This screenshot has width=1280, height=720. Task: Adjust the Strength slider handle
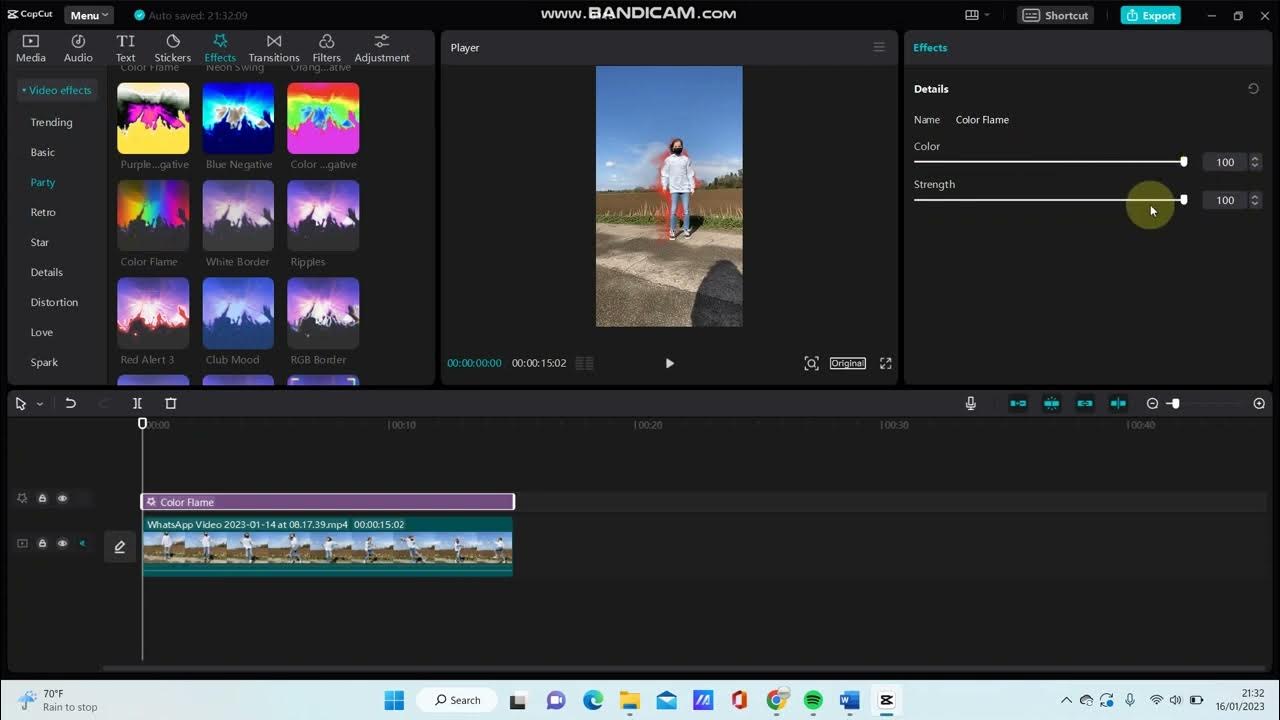tap(1183, 200)
